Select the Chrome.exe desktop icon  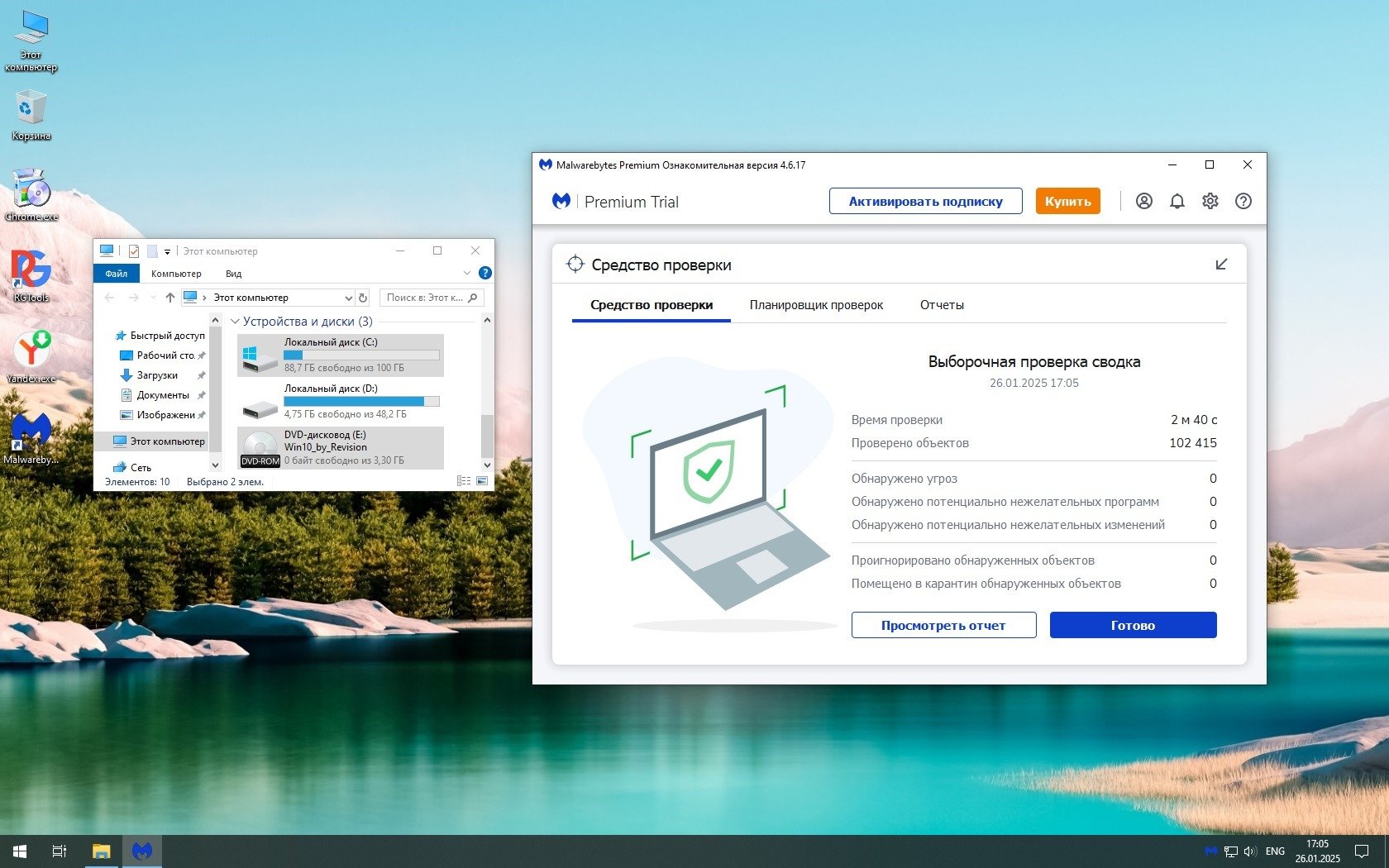click(31, 195)
